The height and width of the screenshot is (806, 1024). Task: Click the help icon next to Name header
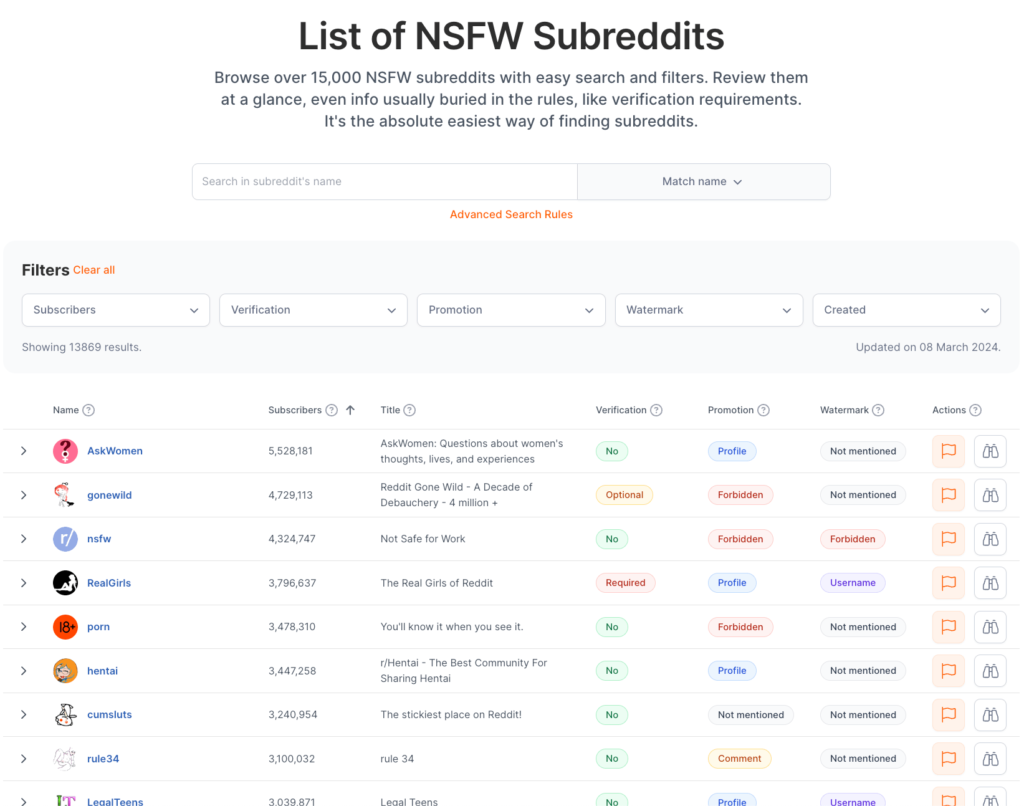click(89, 410)
